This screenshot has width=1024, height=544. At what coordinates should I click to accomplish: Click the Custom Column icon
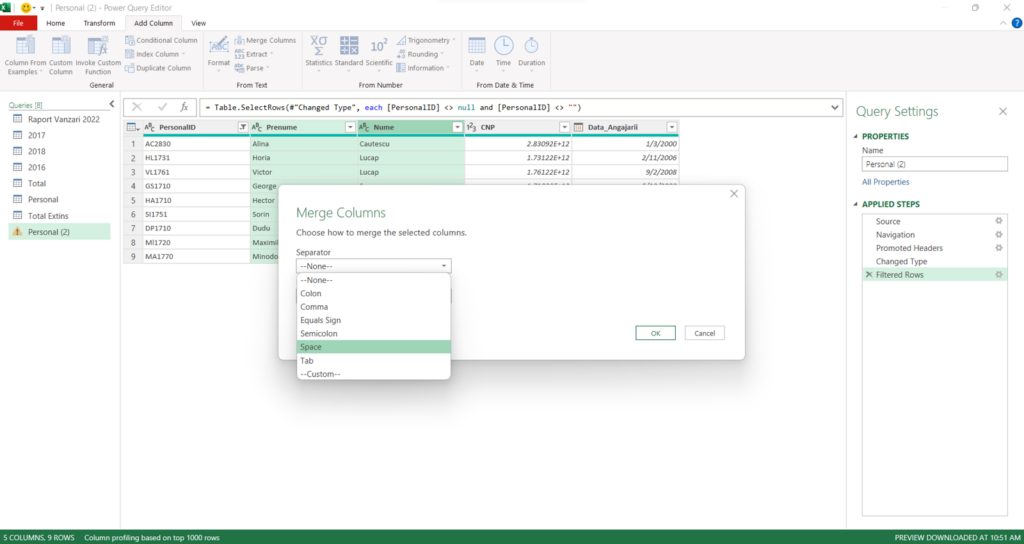tap(61, 46)
